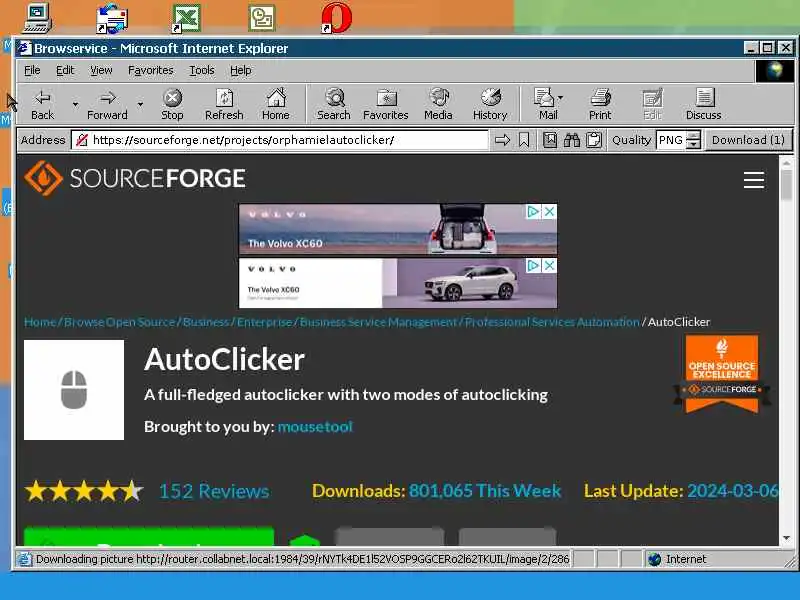Click AdChoices icon on top Volvo ad
The width and height of the screenshot is (800, 600).
coord(533,211)
